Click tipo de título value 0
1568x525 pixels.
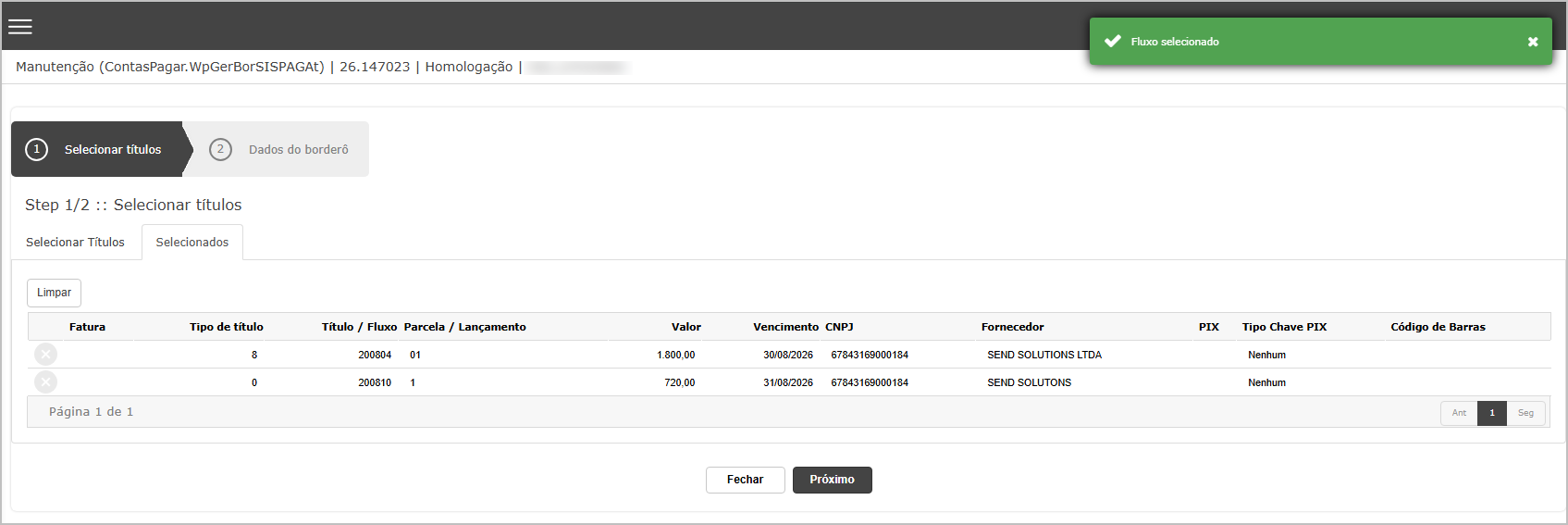click(254, 382)
